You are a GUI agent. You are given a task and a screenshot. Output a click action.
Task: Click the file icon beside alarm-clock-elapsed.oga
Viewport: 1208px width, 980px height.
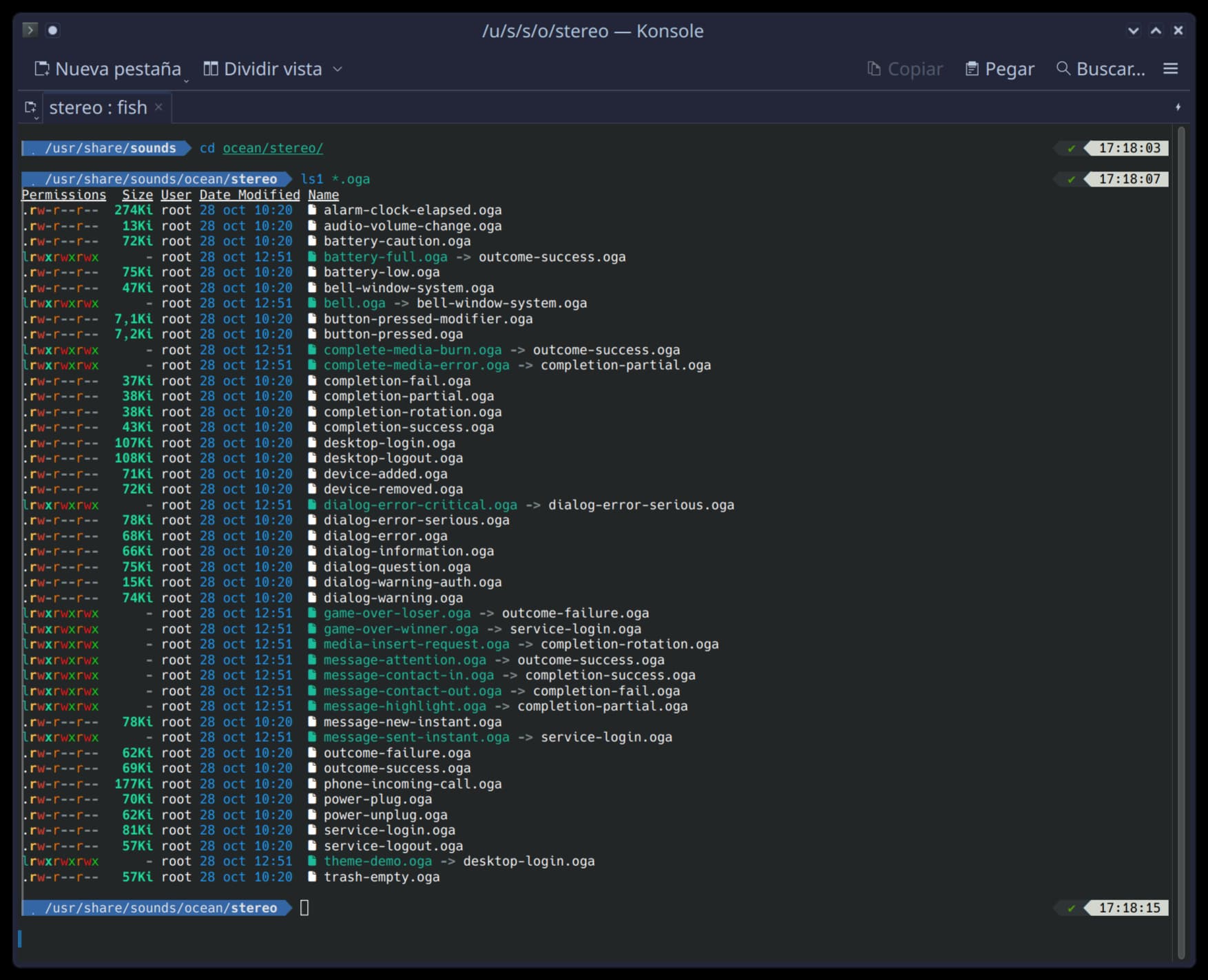[x=312, y=210]
